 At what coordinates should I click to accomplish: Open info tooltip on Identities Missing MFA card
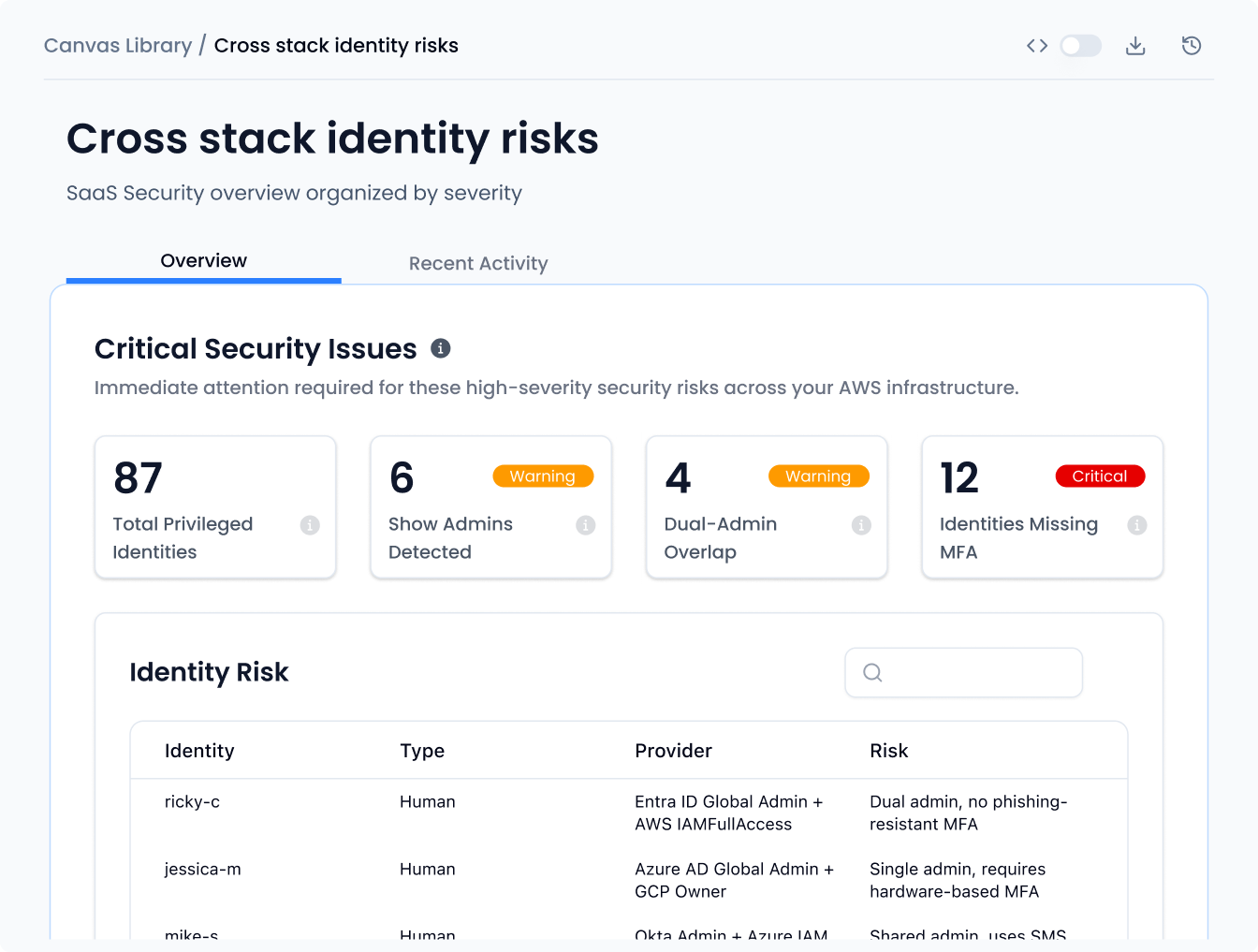1137,525
